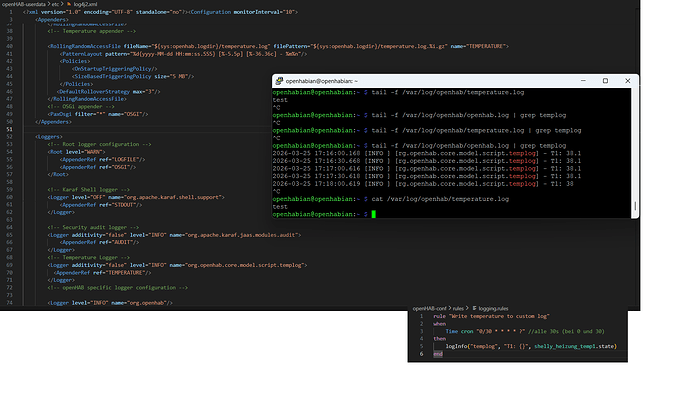Click the '<Loggers>' opening tag on line 52
The height and width of the screenshot is (393, 690).
(49, 137)
